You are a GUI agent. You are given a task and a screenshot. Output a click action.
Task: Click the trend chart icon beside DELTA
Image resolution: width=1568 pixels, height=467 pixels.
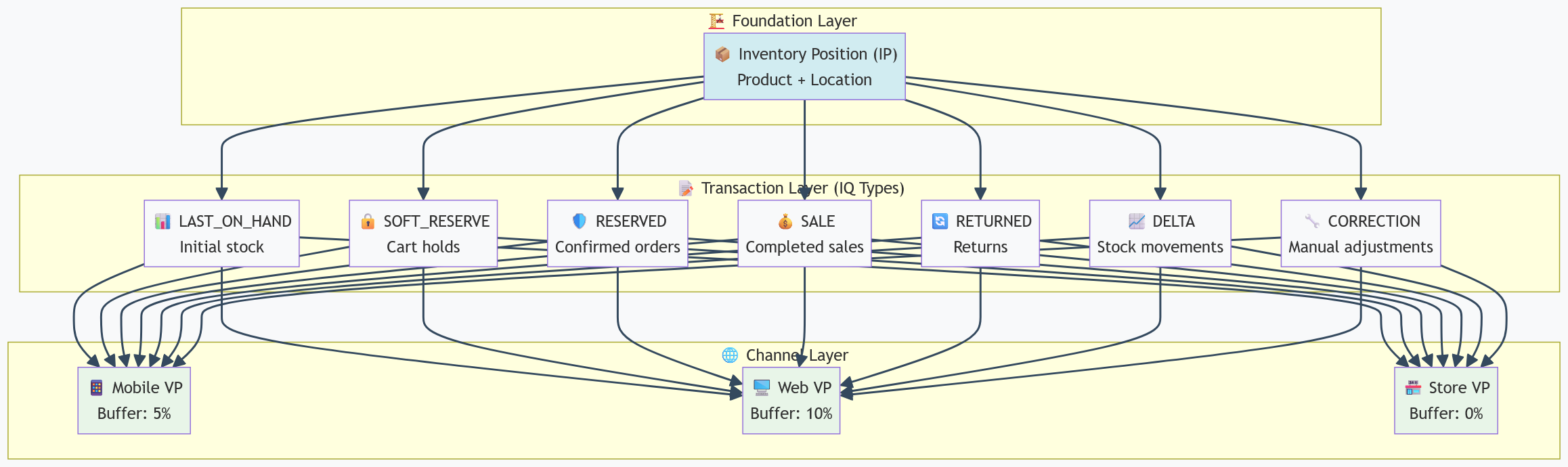(1137, 221)
